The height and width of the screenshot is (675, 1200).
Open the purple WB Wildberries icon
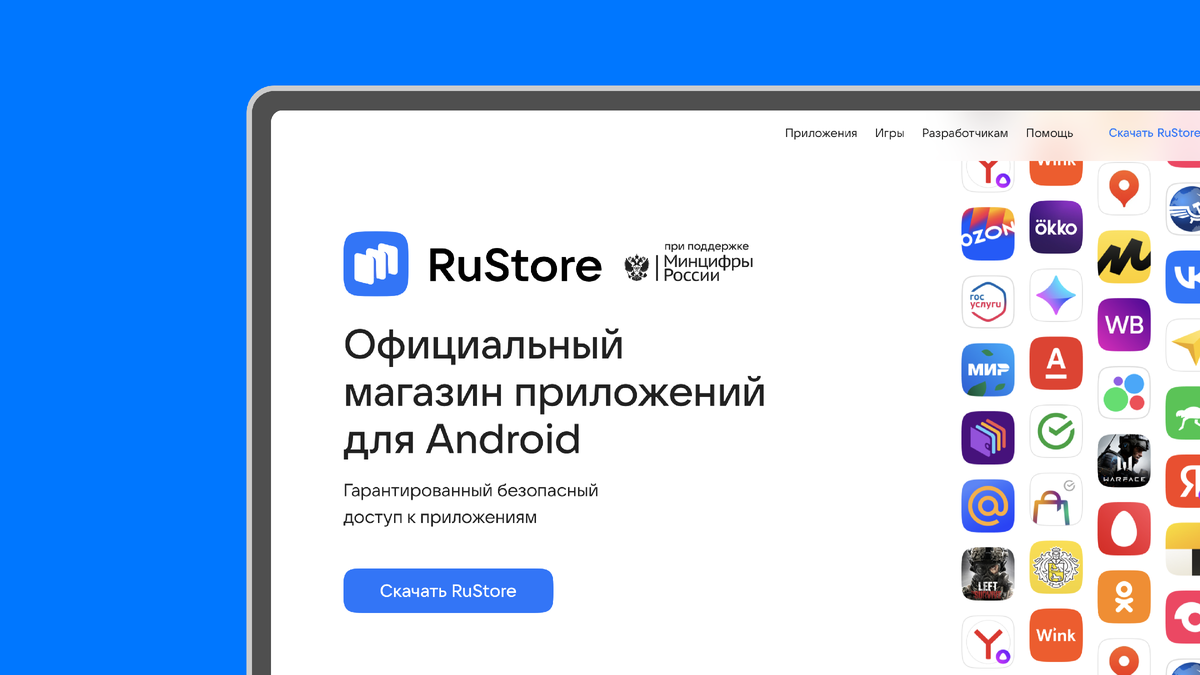click(x=1124, y=325)
